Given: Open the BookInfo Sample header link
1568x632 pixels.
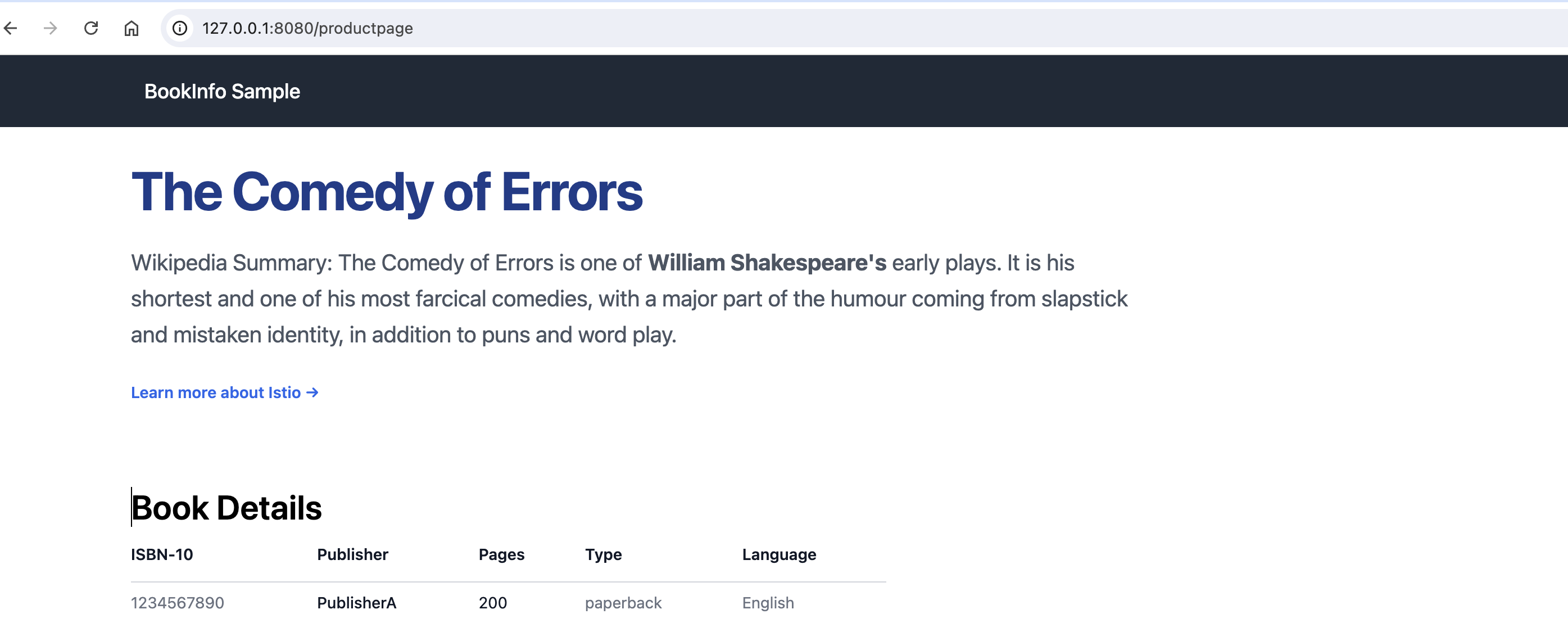Looking at the screenshot, I should pyautogui.click(x=222, y=91).
